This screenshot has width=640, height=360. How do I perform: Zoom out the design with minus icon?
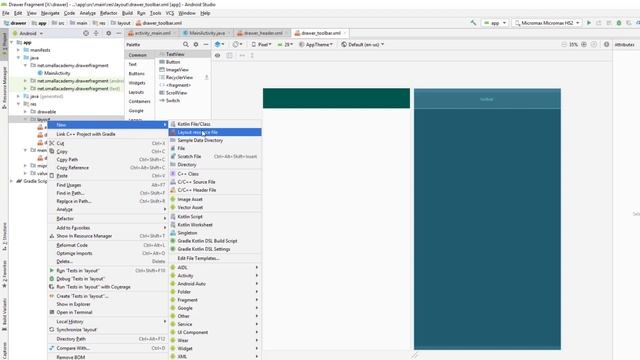coord(564,44)
